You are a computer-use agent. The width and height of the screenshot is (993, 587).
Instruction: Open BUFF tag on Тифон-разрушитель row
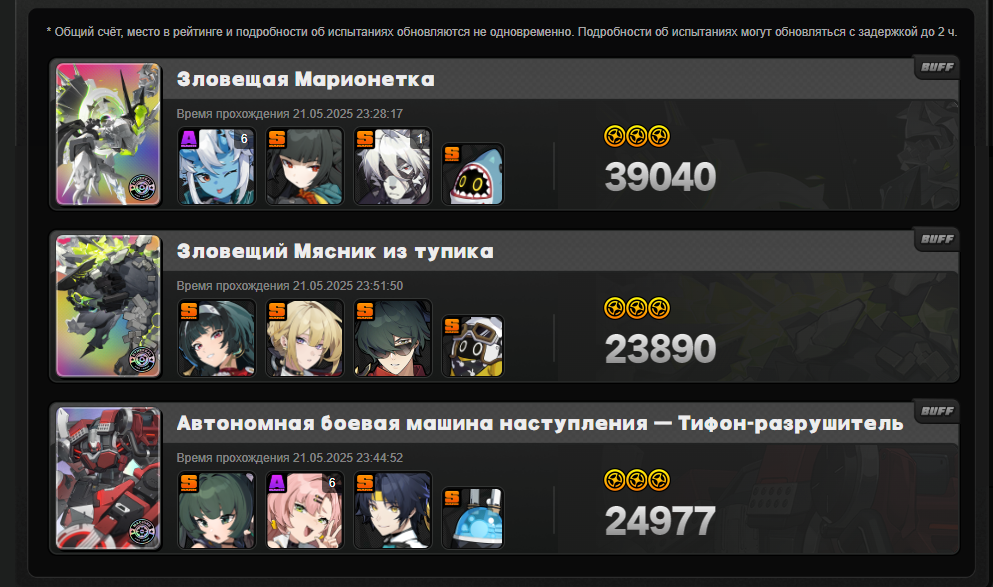pyautogui.click(x=937, y=412)
